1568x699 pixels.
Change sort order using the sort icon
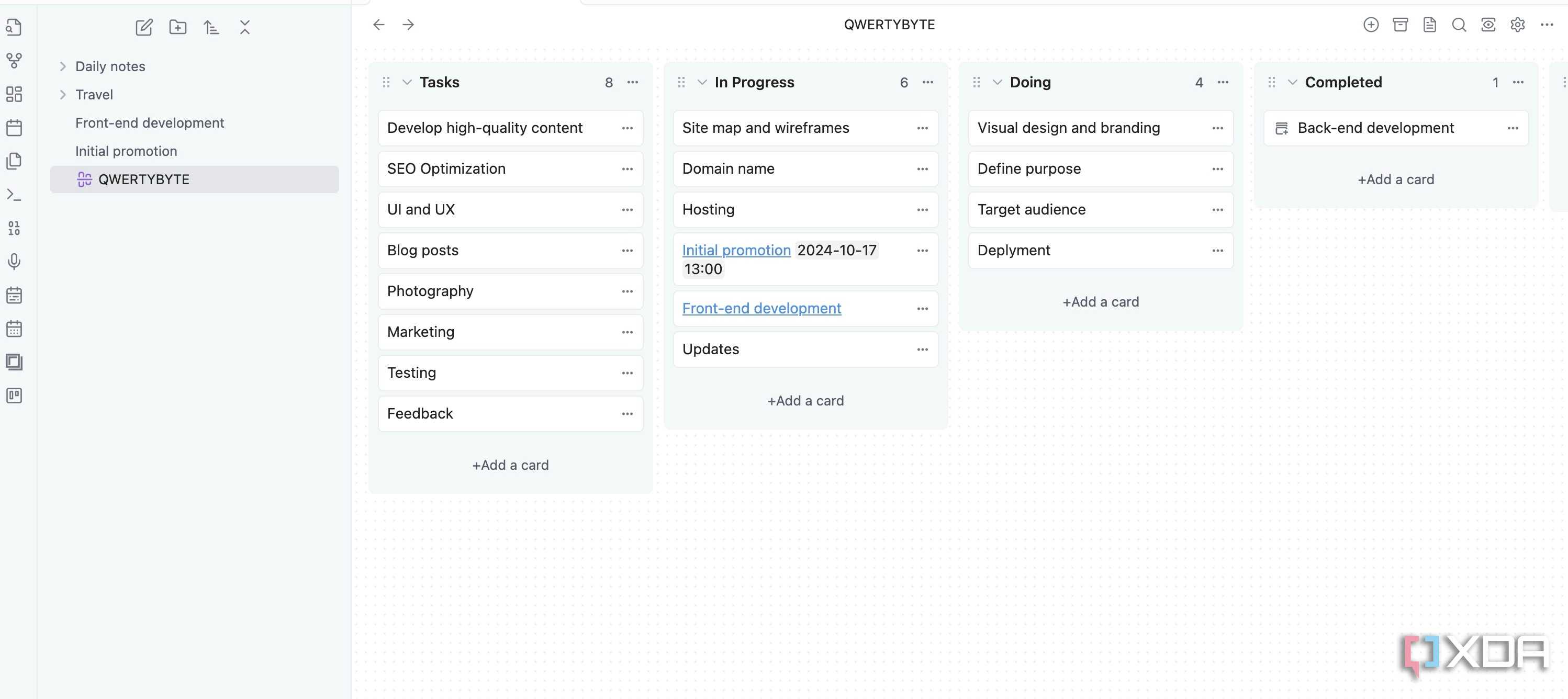pos(211,27)
